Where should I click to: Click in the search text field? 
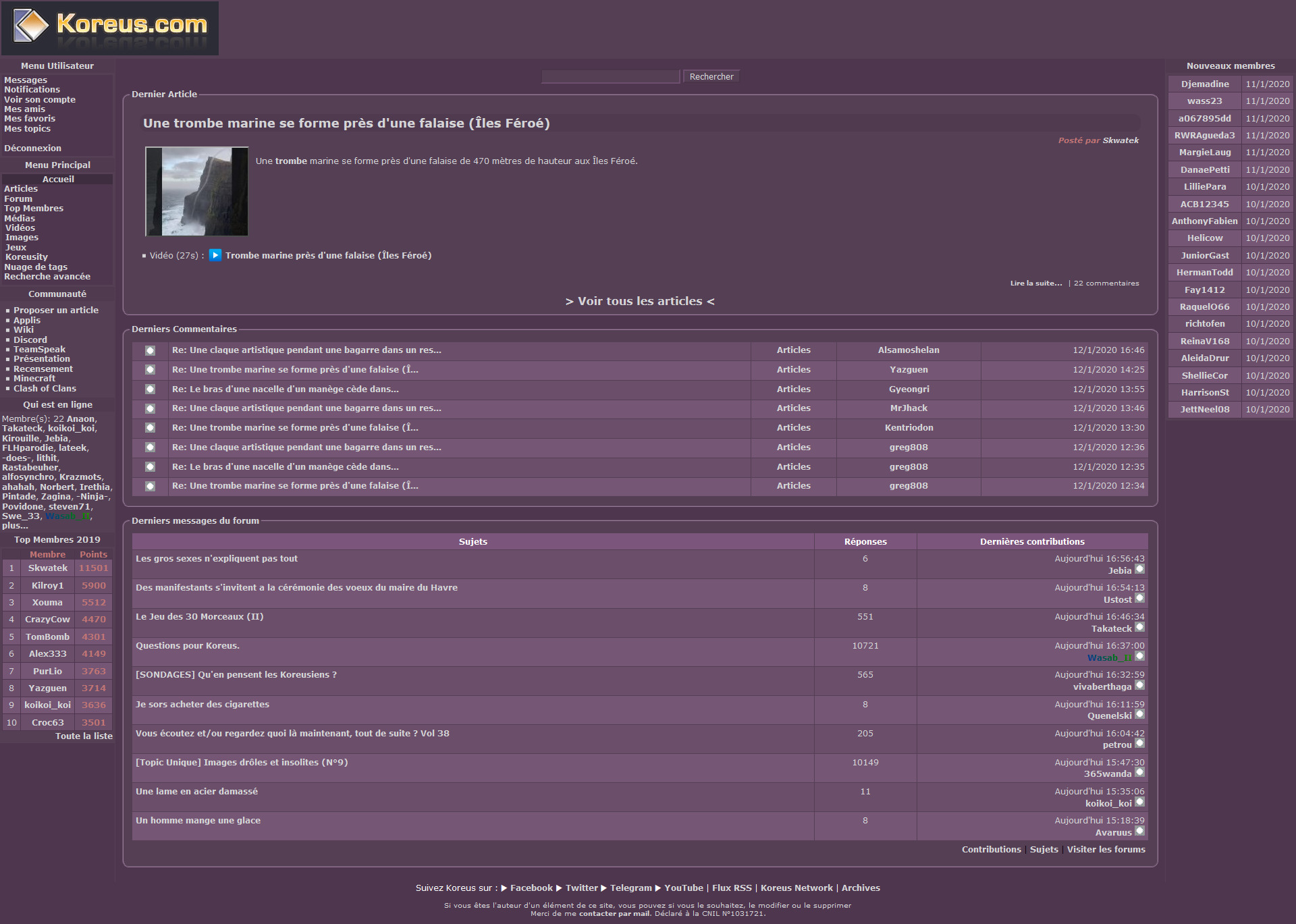click(x=610, y=77)
